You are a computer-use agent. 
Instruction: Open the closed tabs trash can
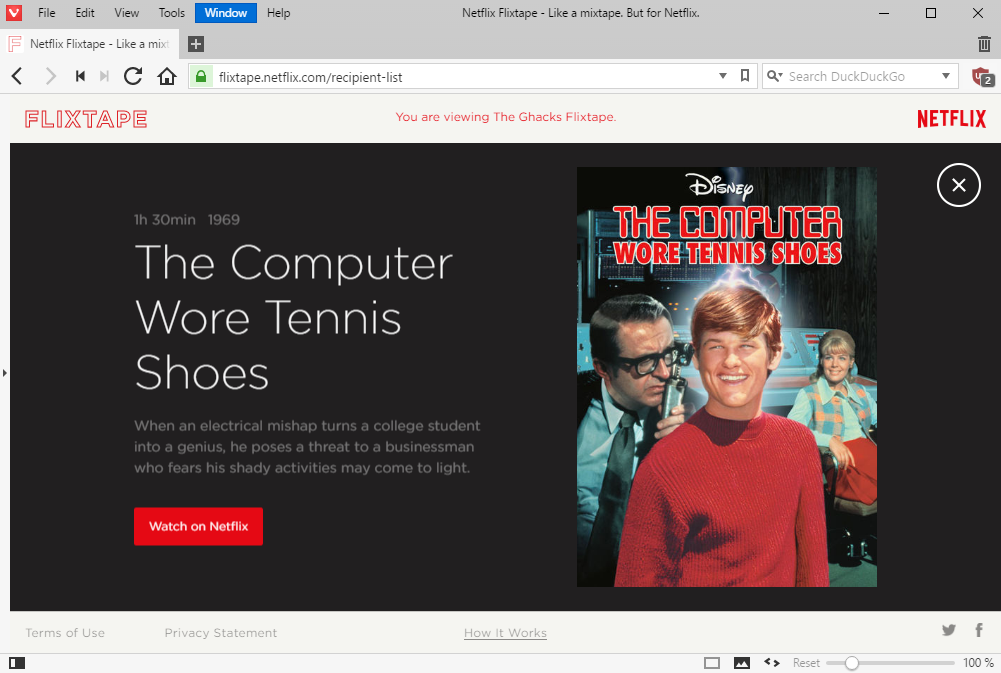point(984,44)
